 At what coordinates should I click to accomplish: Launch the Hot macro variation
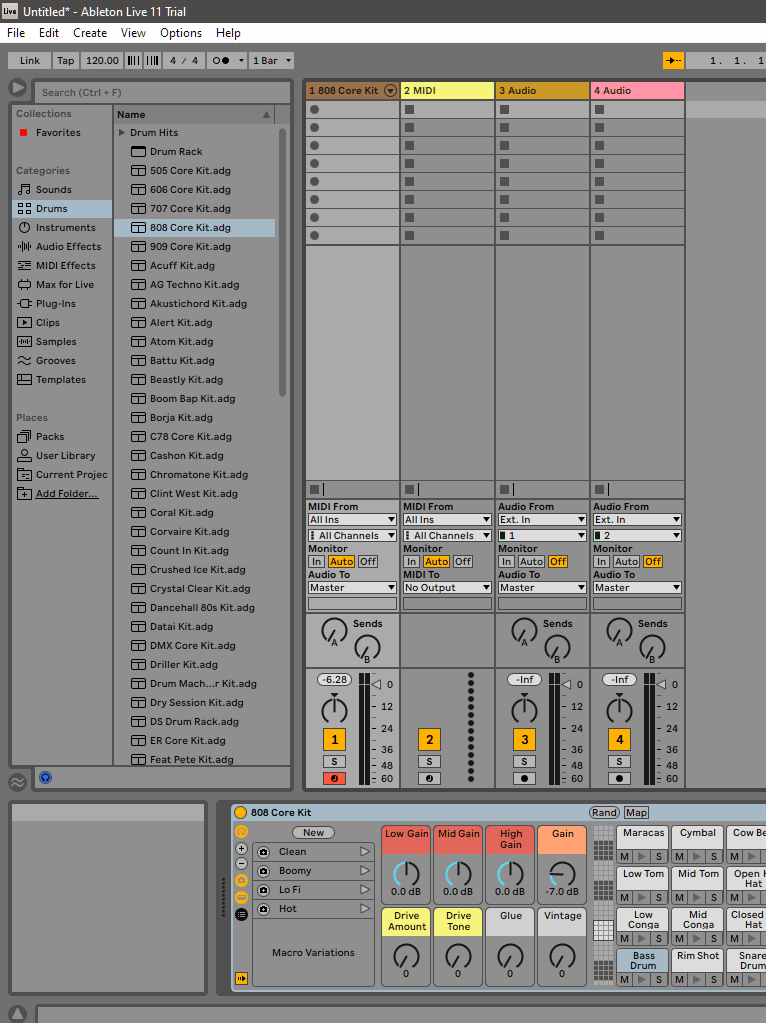(365, 909)
